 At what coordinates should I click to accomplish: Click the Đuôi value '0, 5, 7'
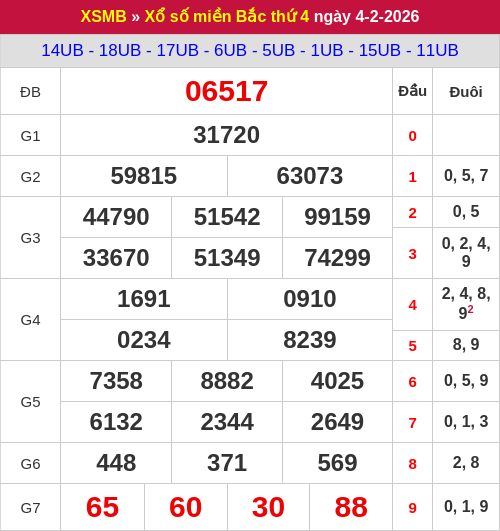[466, 176]
